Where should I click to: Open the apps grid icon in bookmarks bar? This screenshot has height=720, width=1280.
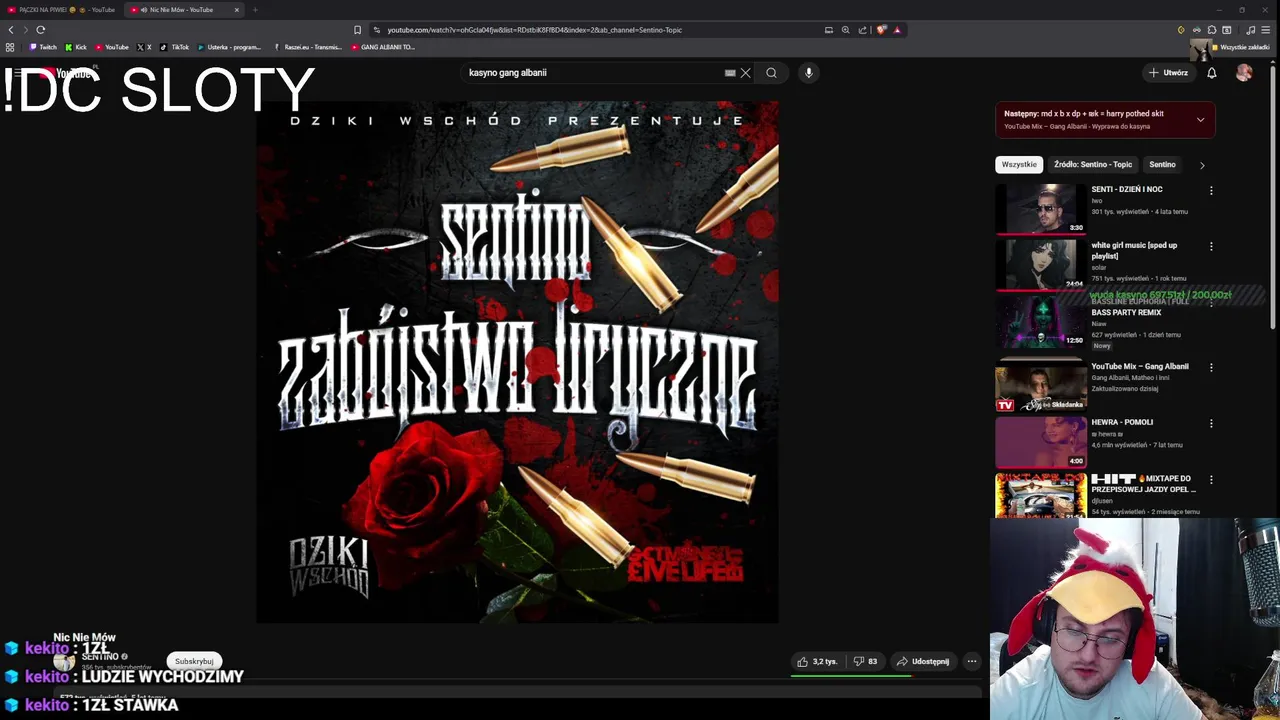click(10, 47)
